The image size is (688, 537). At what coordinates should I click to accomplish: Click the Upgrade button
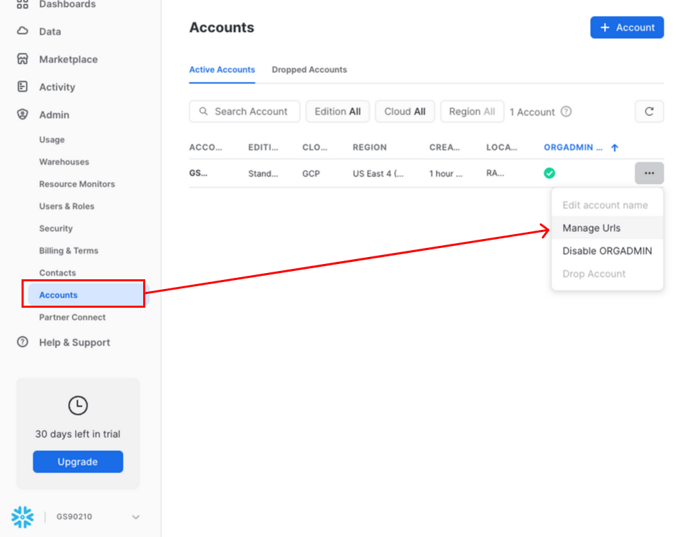[x=78, y=462]
